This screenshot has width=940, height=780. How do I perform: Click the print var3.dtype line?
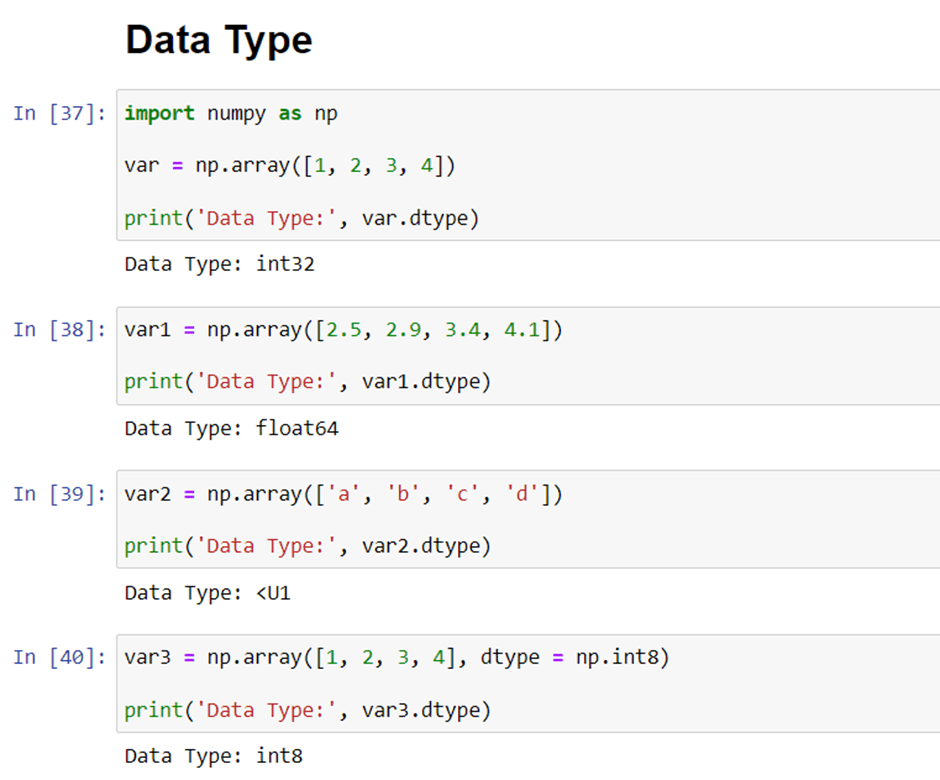pyautogui.click(x=308, y=710)
